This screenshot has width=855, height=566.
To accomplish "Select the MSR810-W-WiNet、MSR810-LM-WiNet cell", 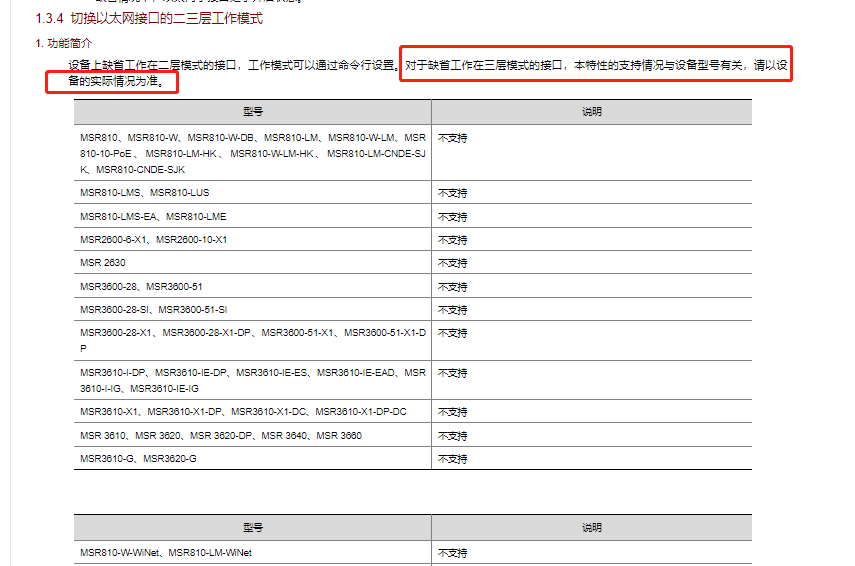I will coord(253,552).
